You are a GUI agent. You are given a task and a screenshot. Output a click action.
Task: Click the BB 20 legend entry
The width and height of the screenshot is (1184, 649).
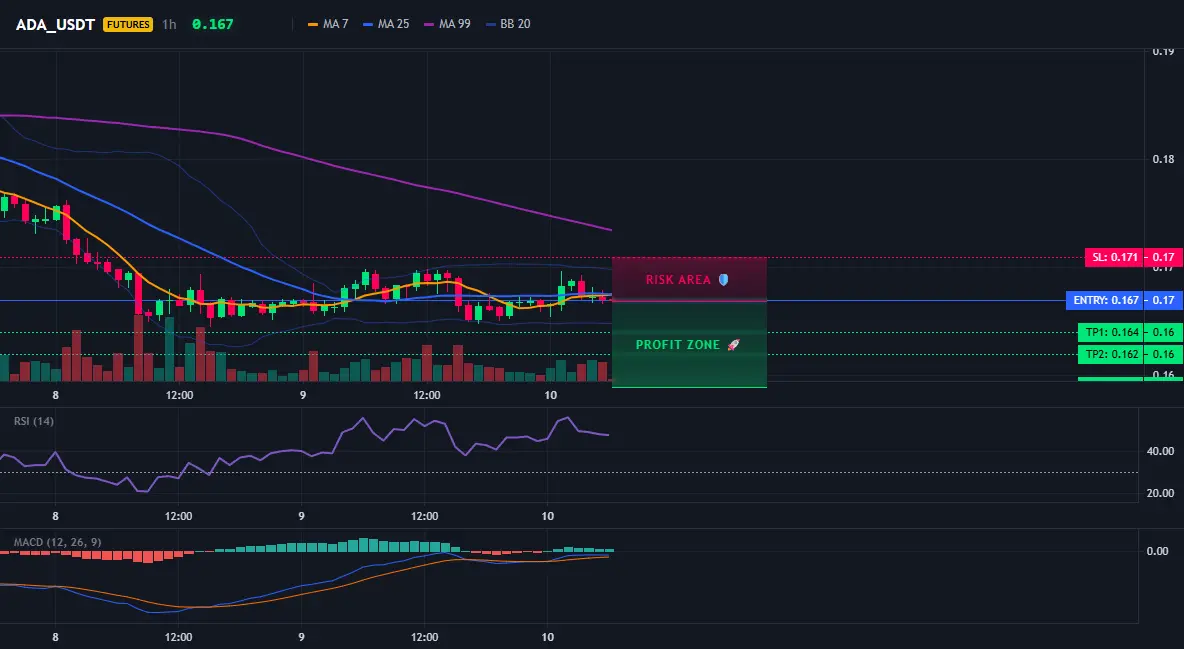click(x=508, y=24)
